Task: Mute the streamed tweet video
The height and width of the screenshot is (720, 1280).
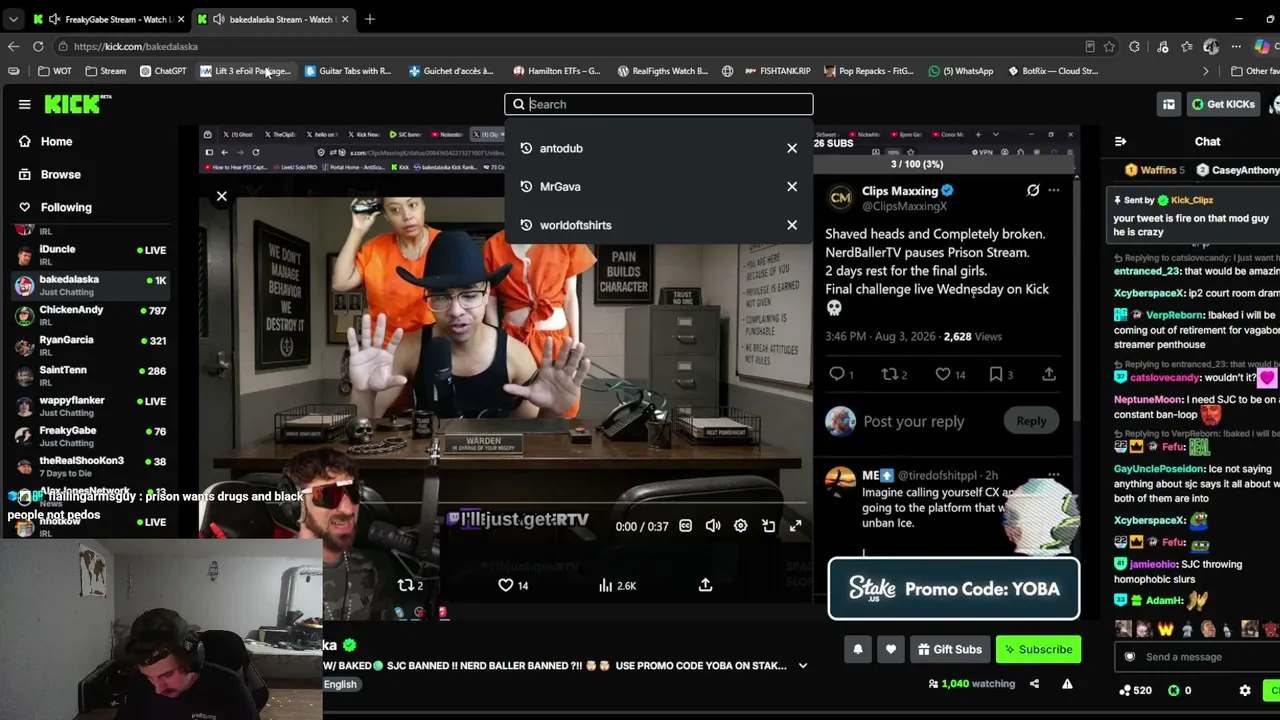Action: coord(713,526)
